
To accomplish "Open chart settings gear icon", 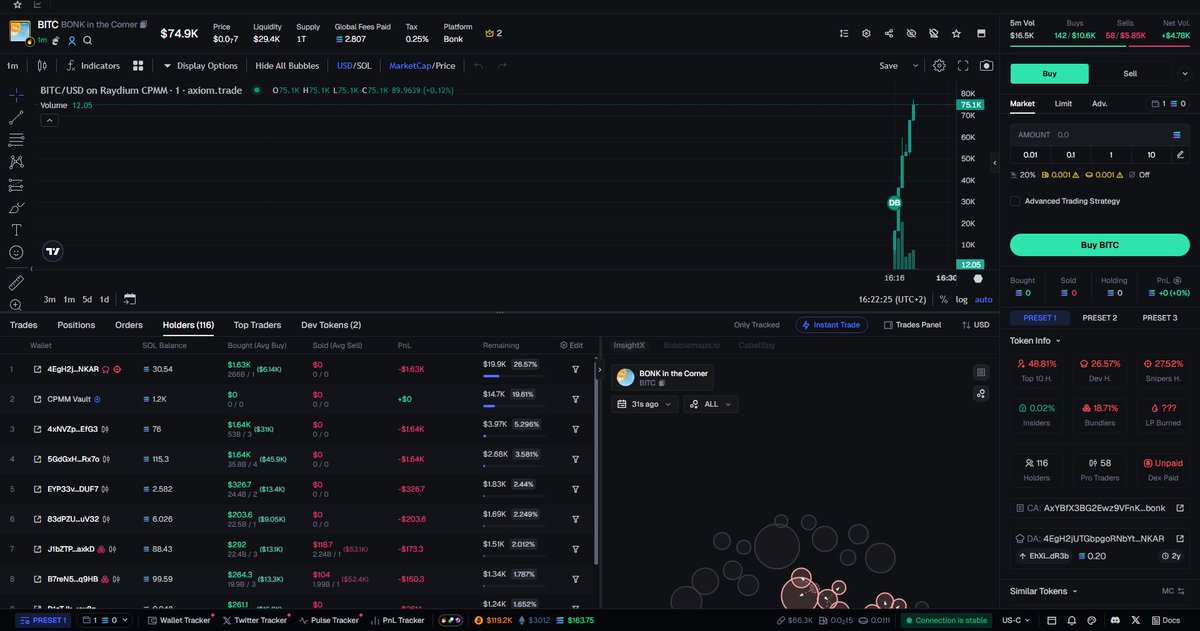I will (939, 66).
